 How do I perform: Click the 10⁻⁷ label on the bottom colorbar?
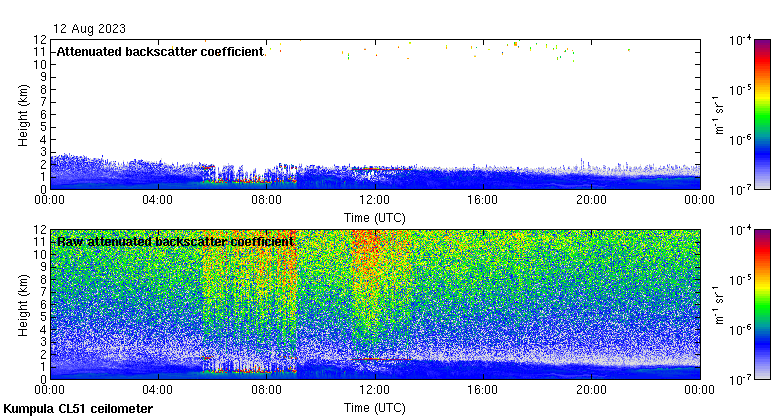click(740, 380)
